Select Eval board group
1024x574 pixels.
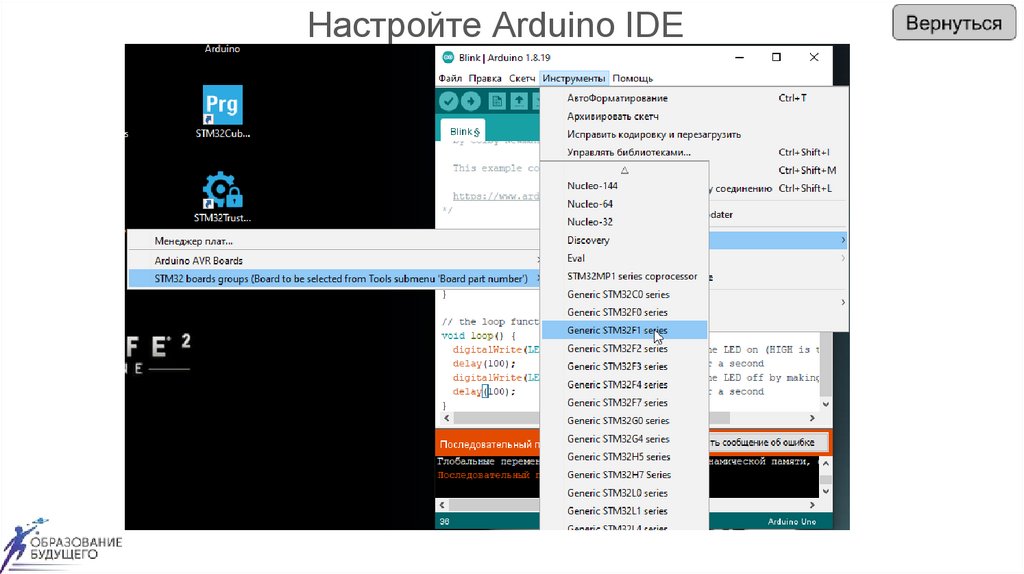[624, 258]
